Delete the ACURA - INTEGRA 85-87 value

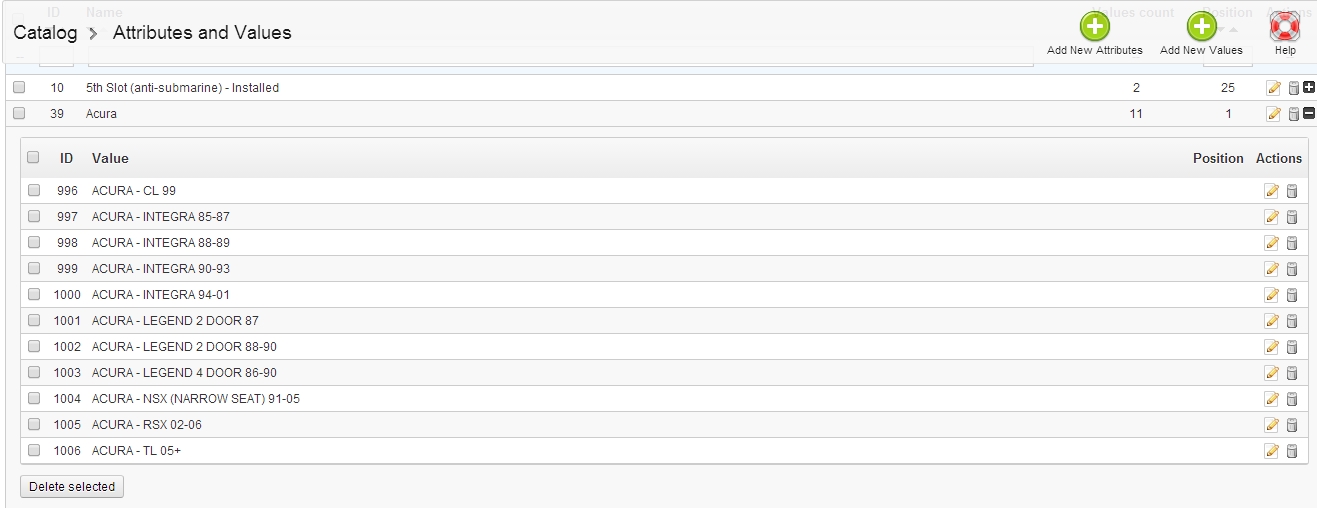click(x=1291, y=217)
